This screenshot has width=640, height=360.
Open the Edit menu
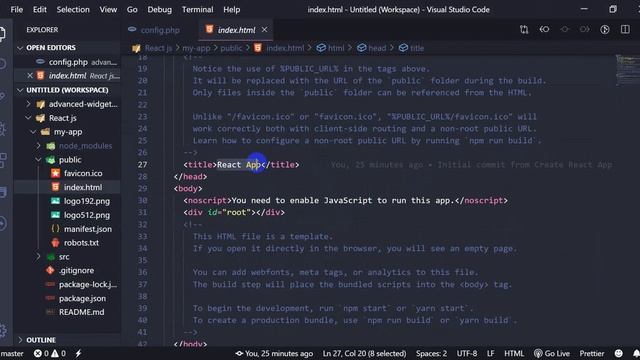point(40,9)
